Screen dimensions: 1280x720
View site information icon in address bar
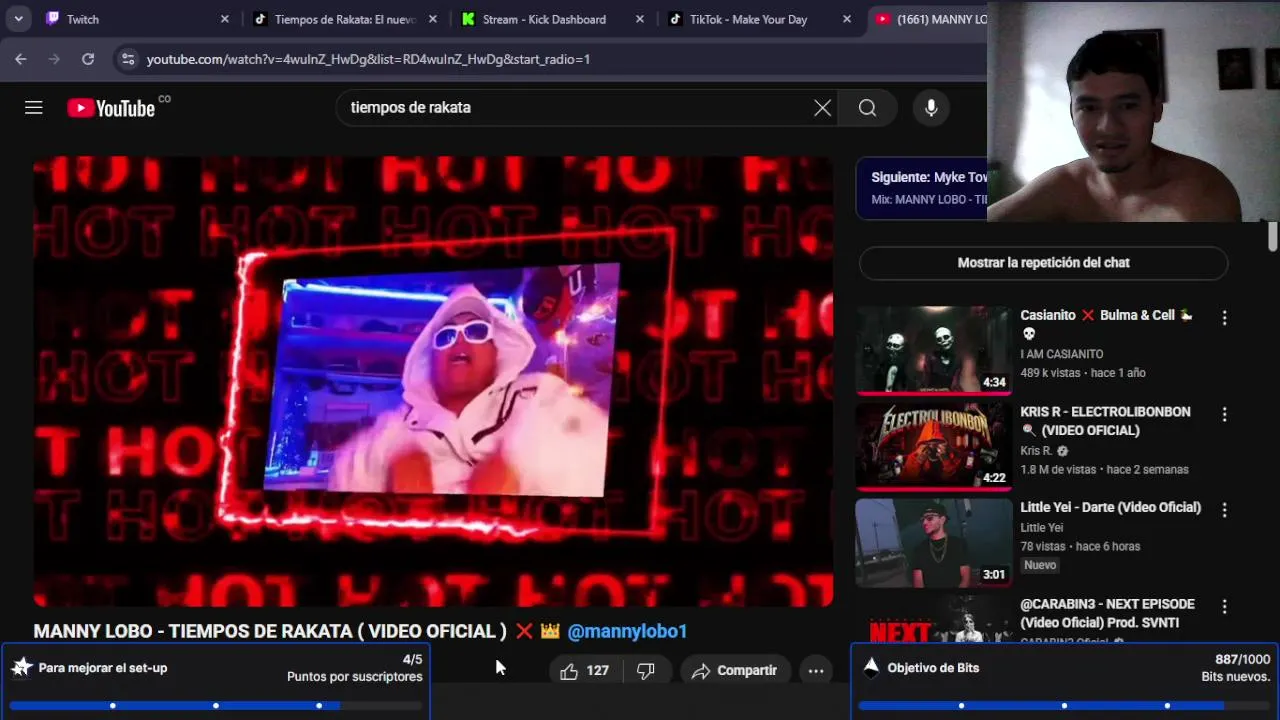point(127,59)
